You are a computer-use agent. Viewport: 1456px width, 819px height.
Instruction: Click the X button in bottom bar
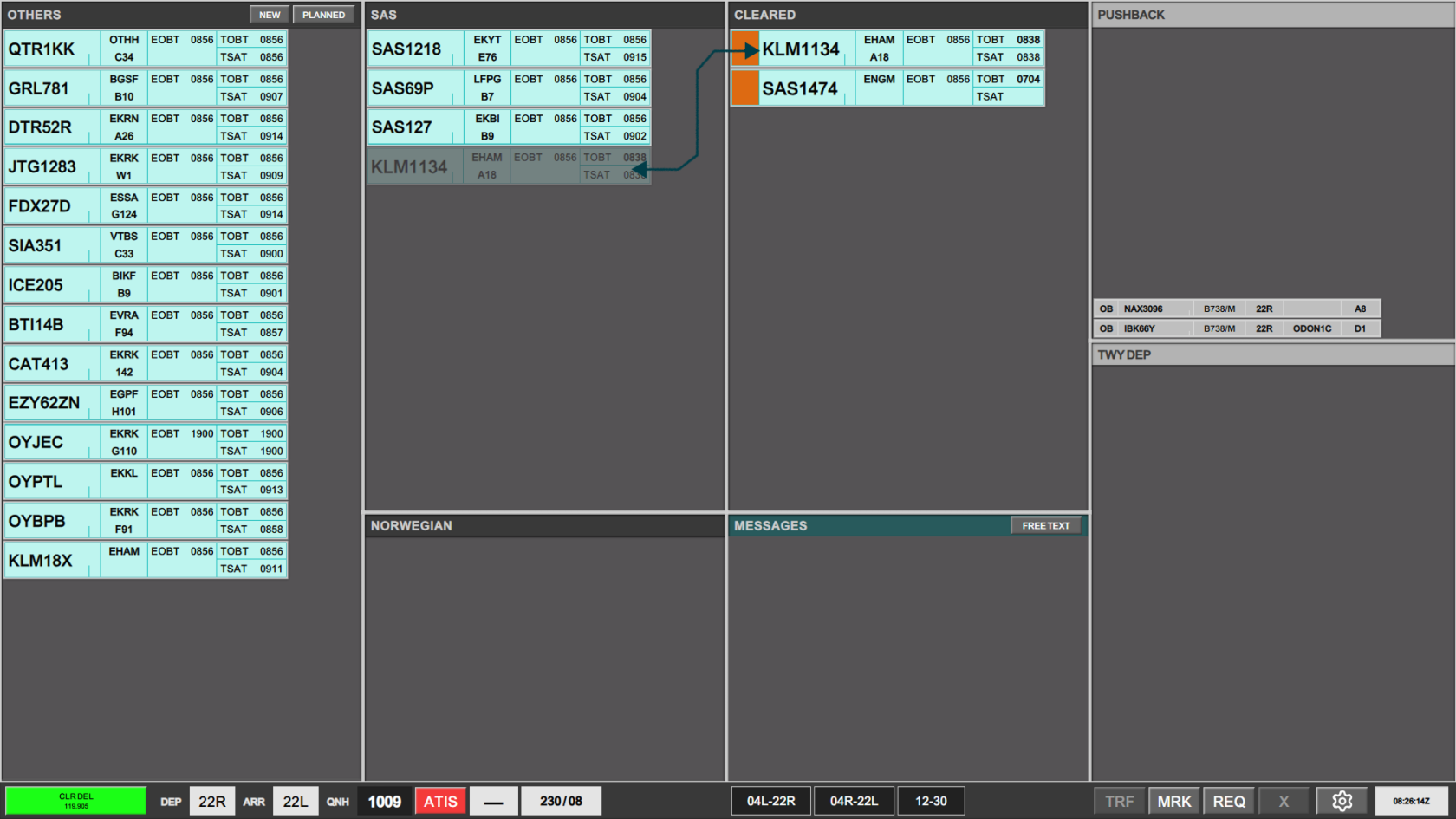[1284, 801]
